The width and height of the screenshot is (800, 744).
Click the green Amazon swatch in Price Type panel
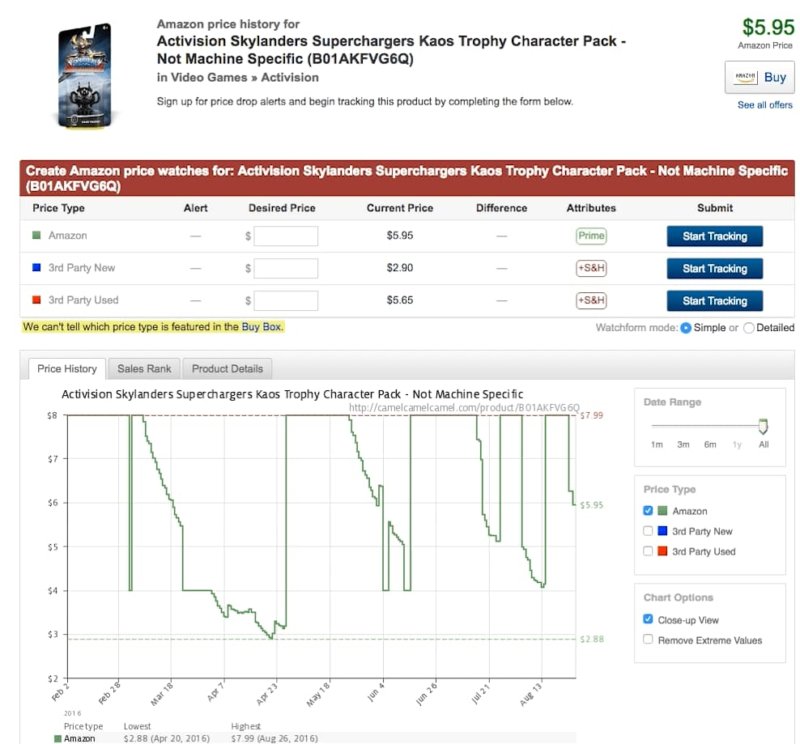tap(662, 511)
